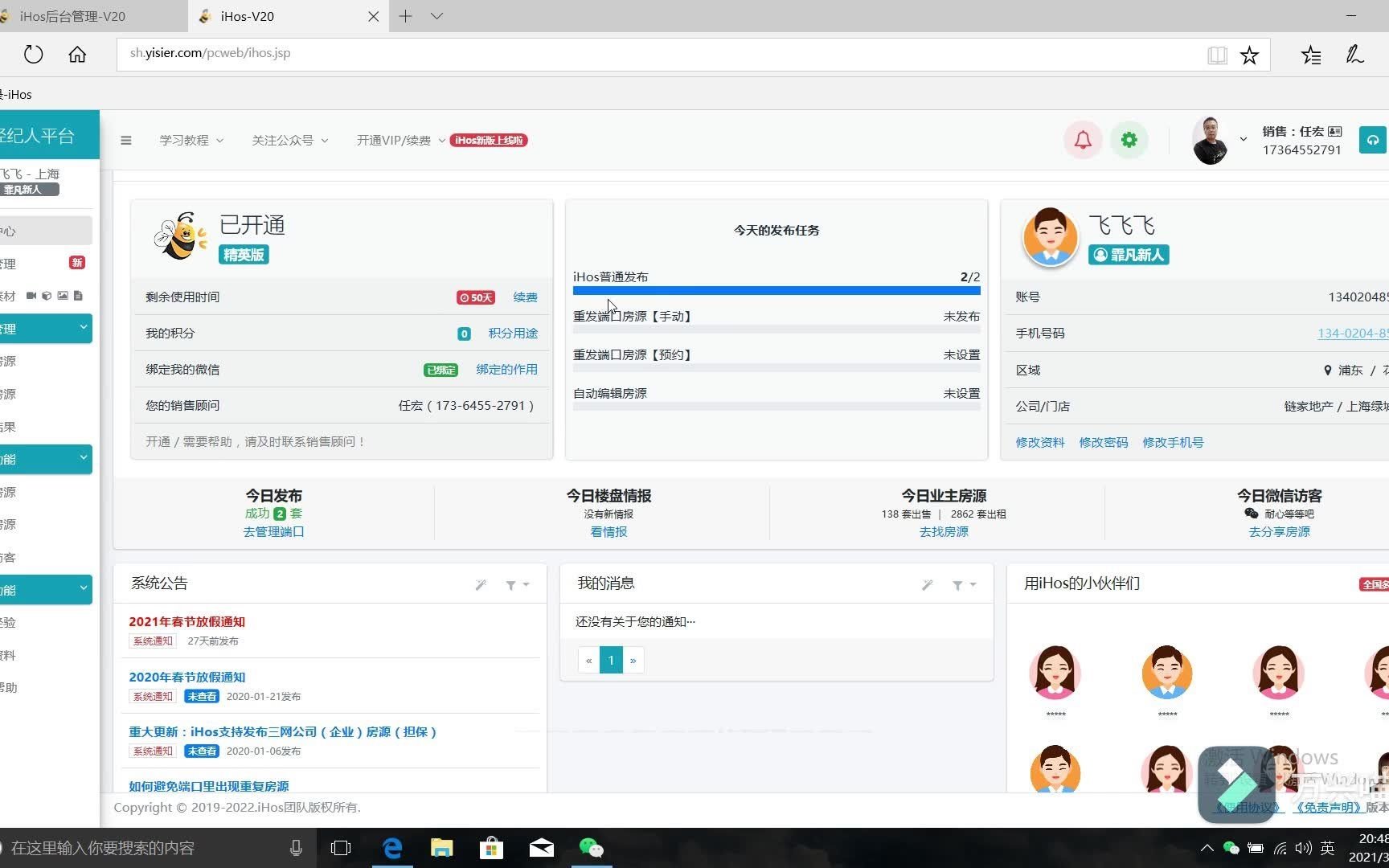The image size is (1389, 868).
Task: Expand the 开通VIP/续费 menu
Action: 401,141
